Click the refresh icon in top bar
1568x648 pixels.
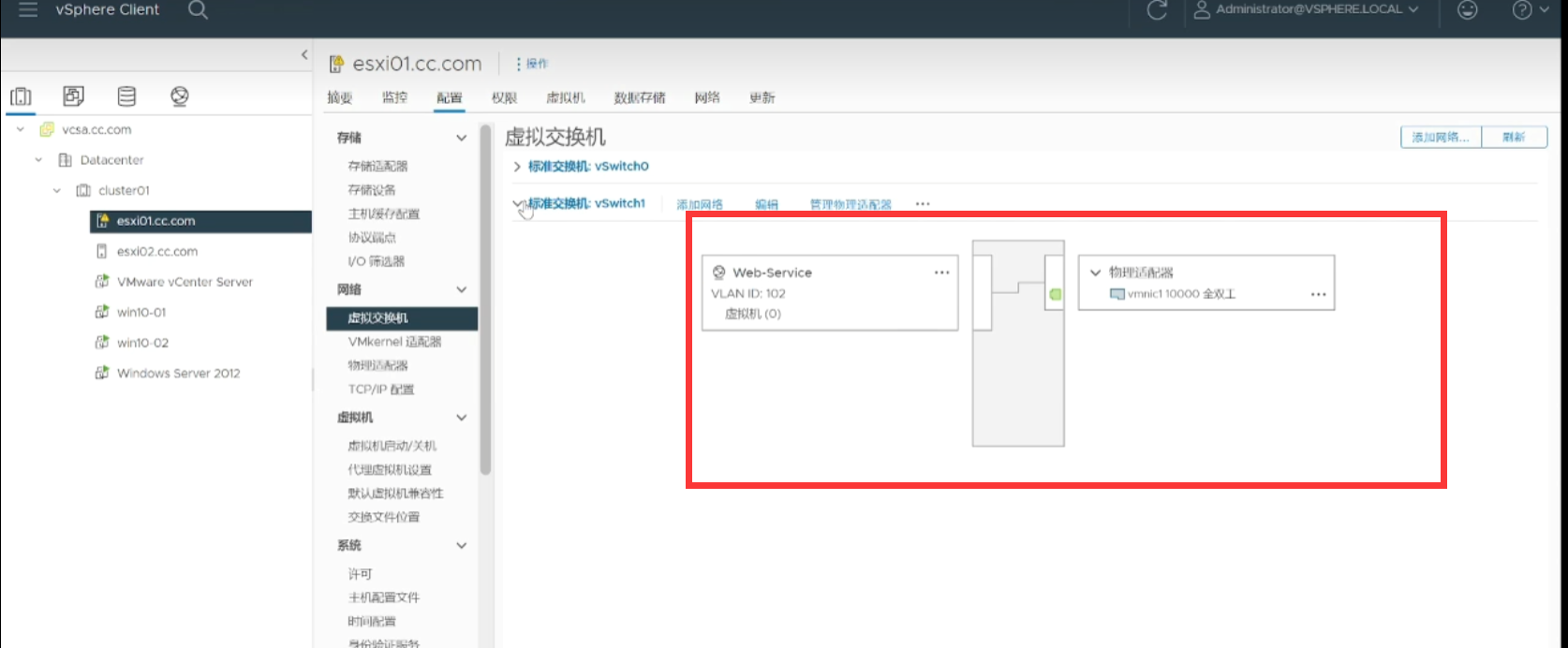(1157, 10)
